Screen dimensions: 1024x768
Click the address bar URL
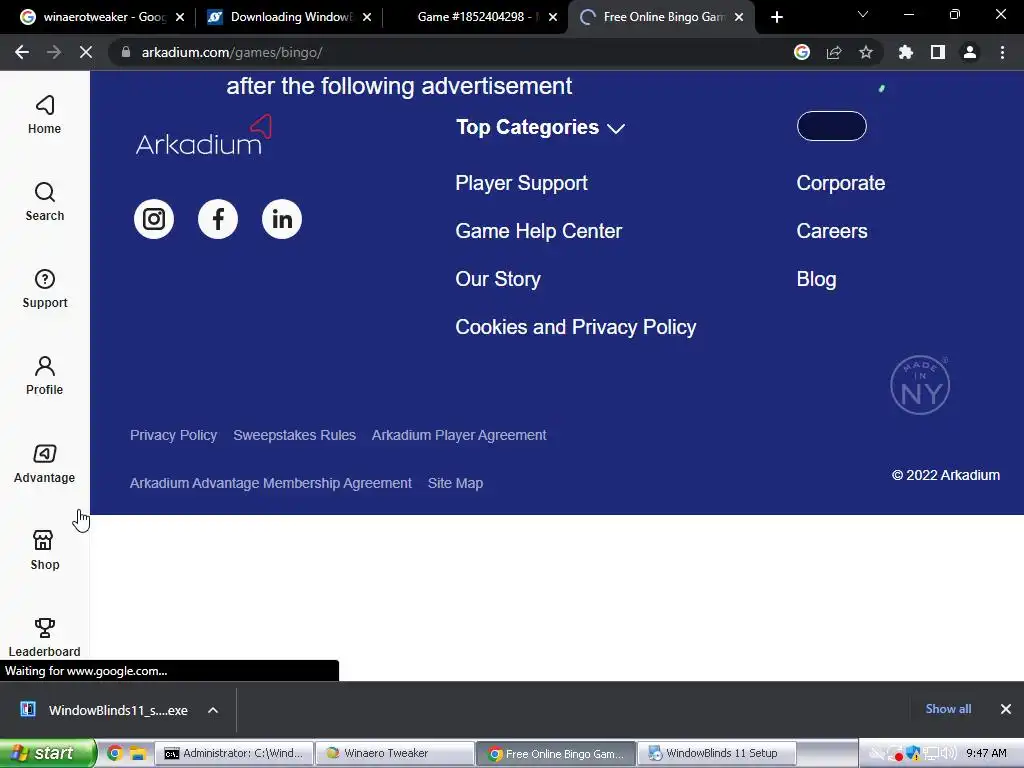232,52
